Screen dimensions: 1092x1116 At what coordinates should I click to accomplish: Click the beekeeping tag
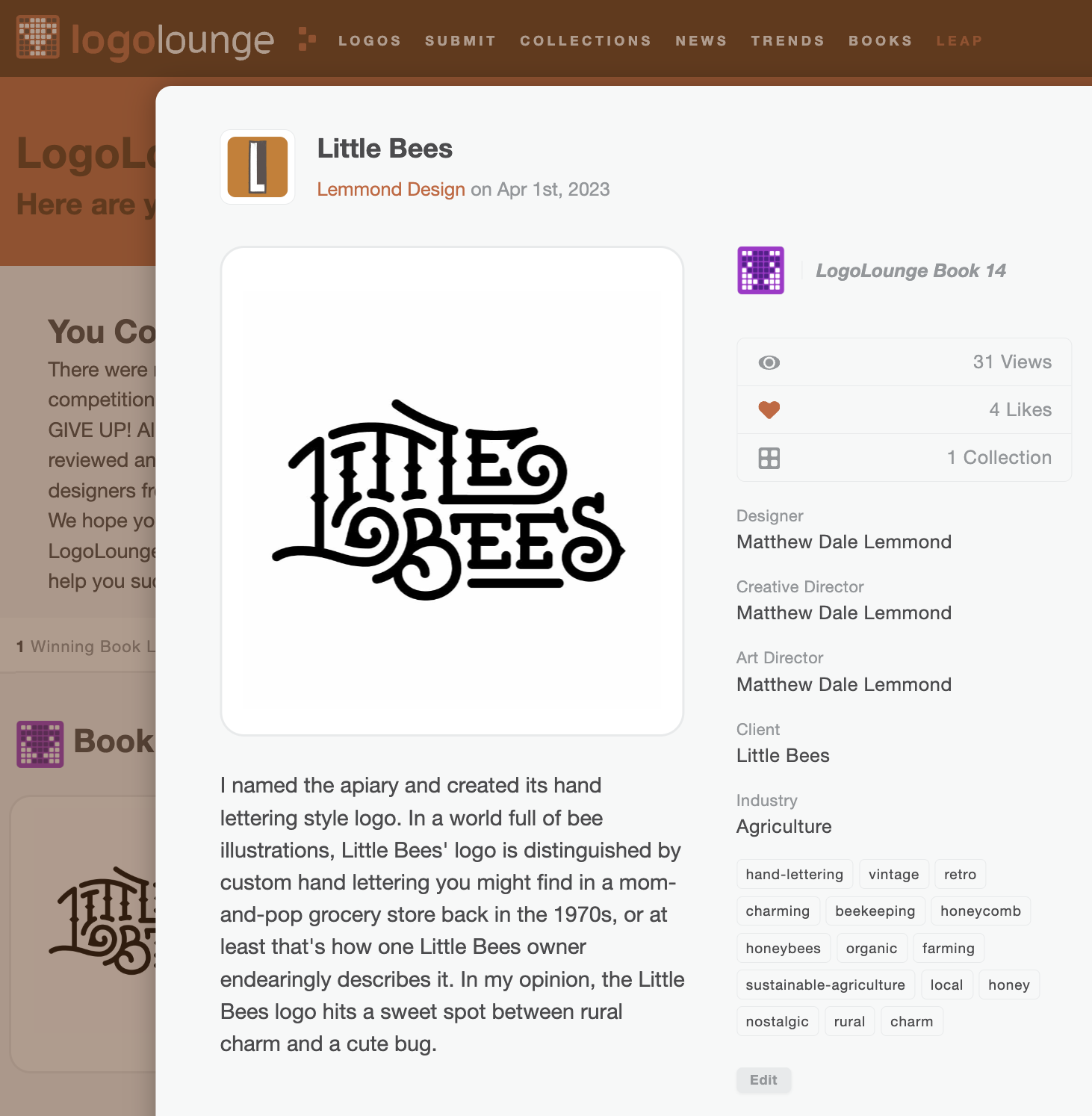pyautogui.click(x=875, y=911)
